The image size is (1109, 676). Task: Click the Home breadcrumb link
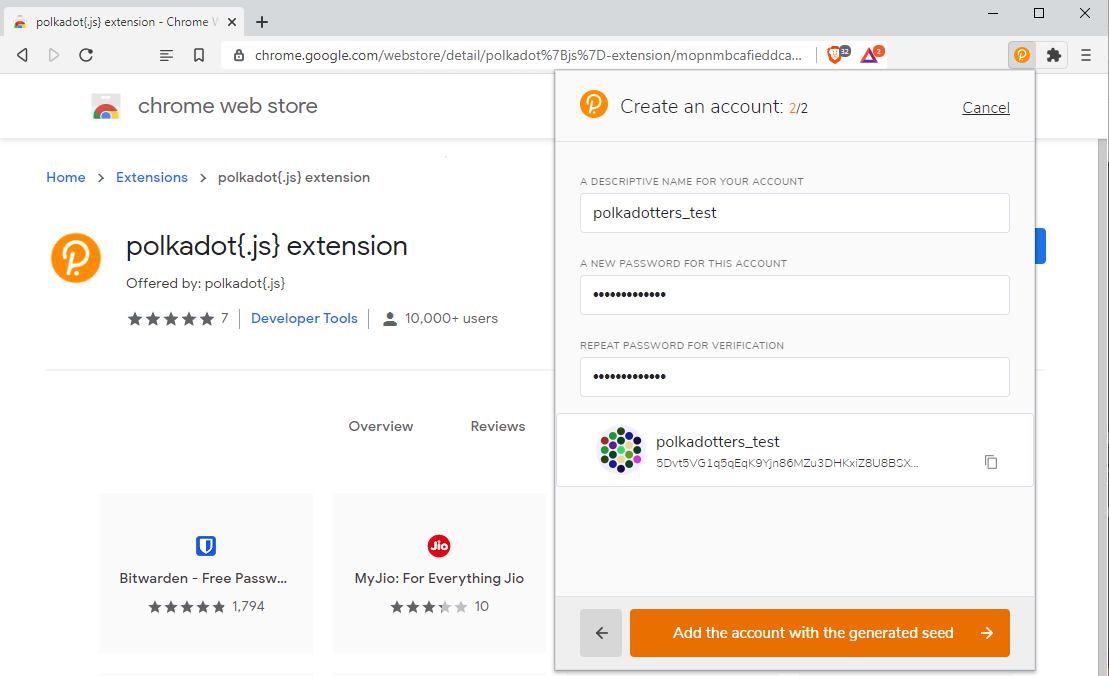tap(66, 177)
